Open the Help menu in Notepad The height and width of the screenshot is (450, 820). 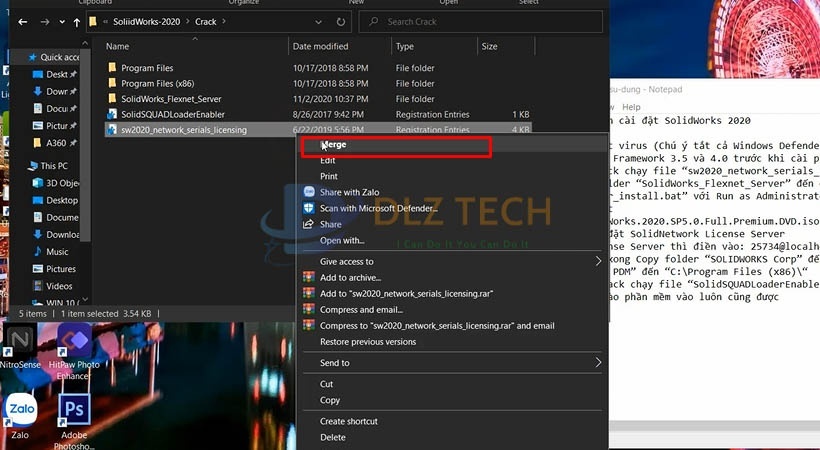point(631,107)
